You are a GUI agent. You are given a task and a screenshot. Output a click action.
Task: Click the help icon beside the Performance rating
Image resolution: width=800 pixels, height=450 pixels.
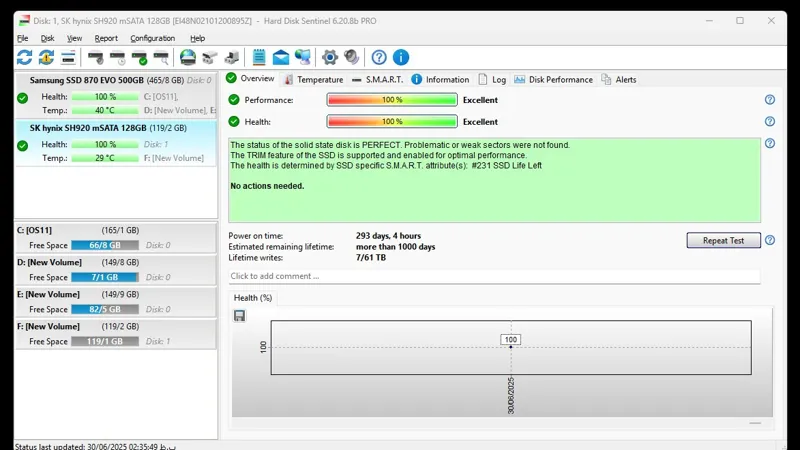click(770, 100)
